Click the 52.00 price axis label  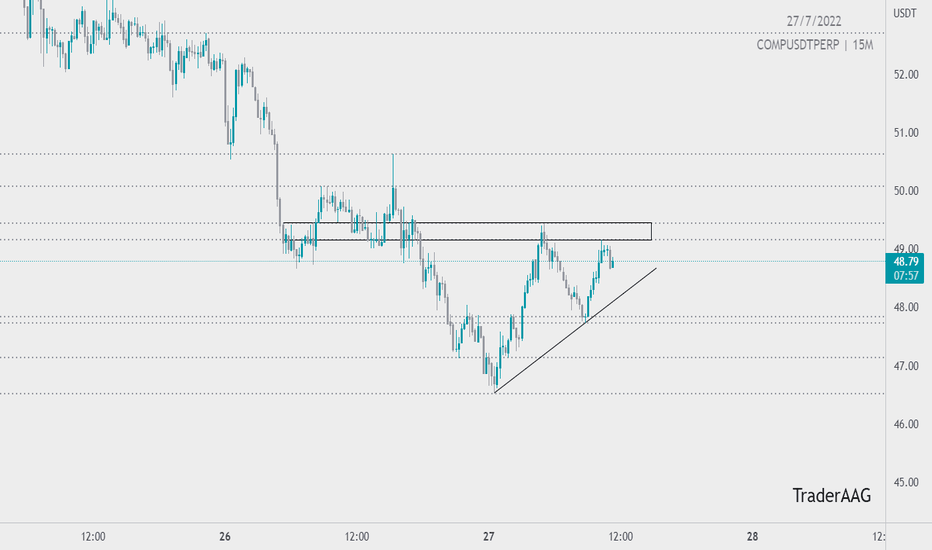pyautogui.click(x=906, y=74)
